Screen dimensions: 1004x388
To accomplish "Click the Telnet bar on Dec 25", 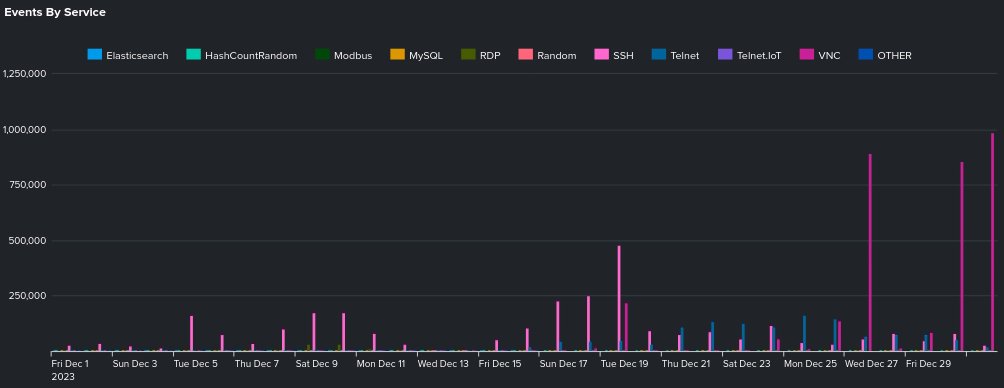I will (804, 333).
